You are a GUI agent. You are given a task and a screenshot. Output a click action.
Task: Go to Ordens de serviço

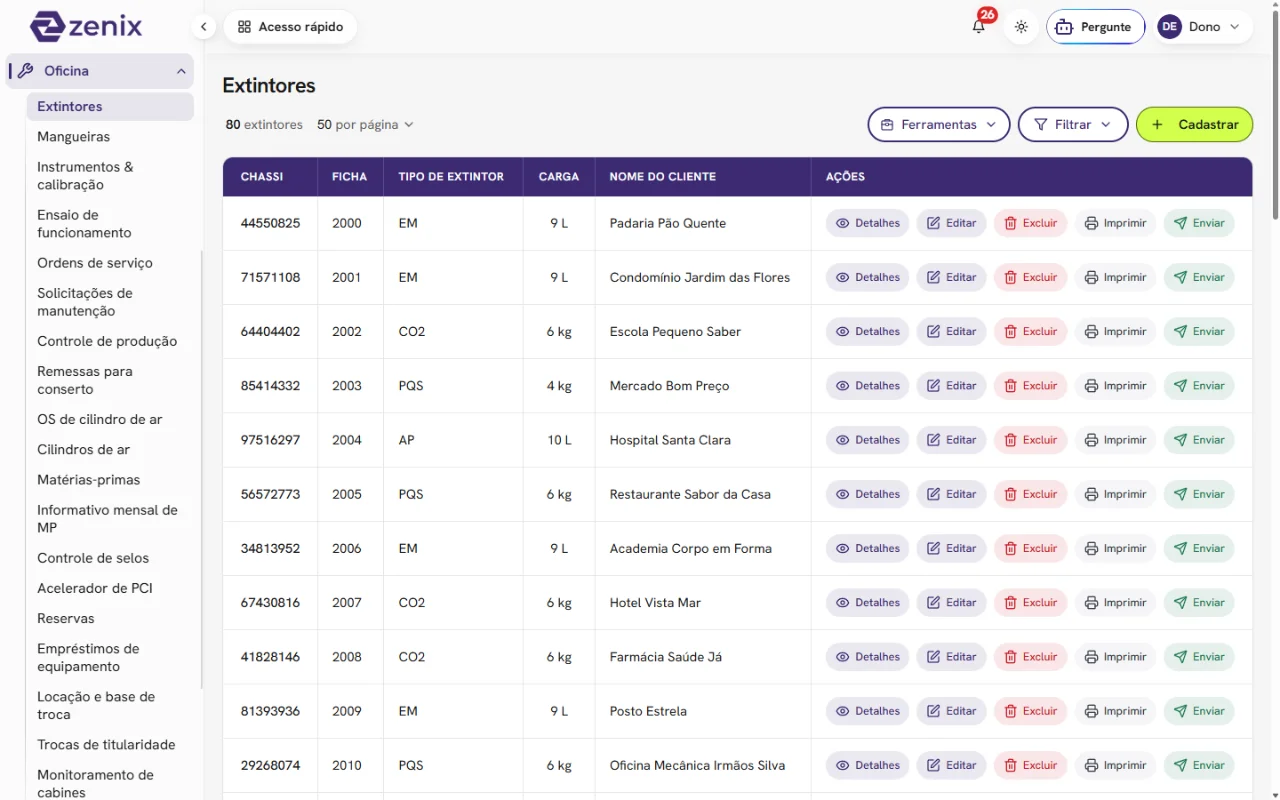pyautogui.click(x=95, y=263)
